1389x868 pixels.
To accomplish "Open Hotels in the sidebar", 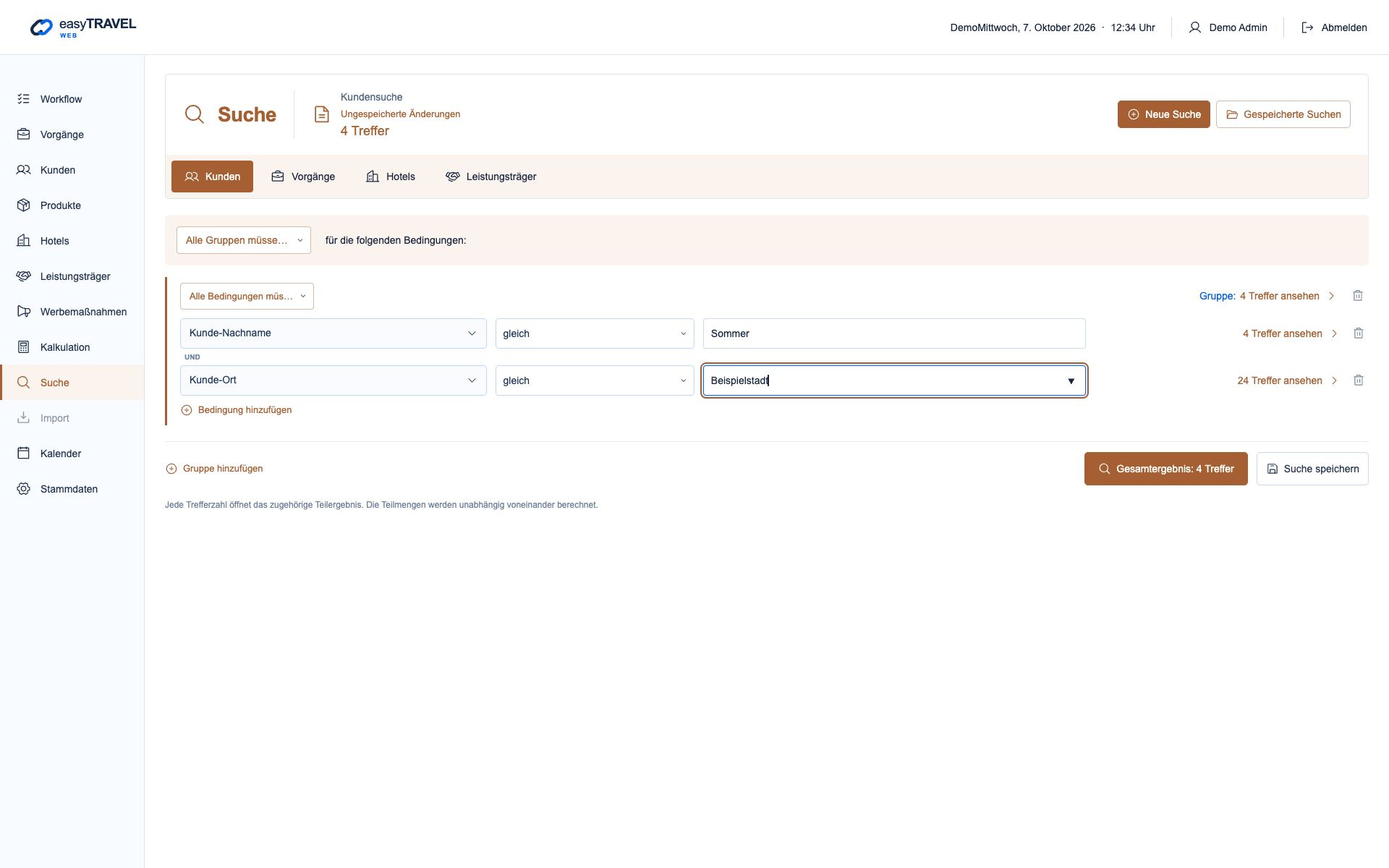I will (x=72, y=241).
